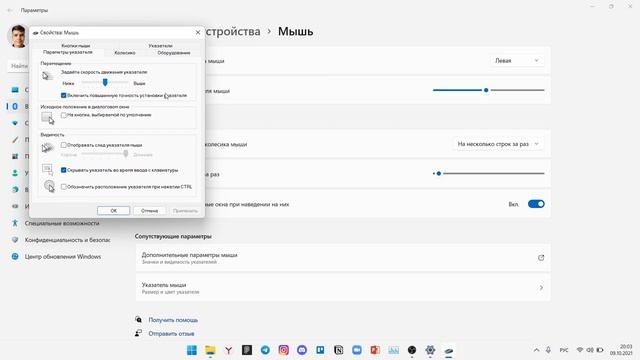
Task: Switch to the Кнопки мыши tab
Action: tap(76, 46)
